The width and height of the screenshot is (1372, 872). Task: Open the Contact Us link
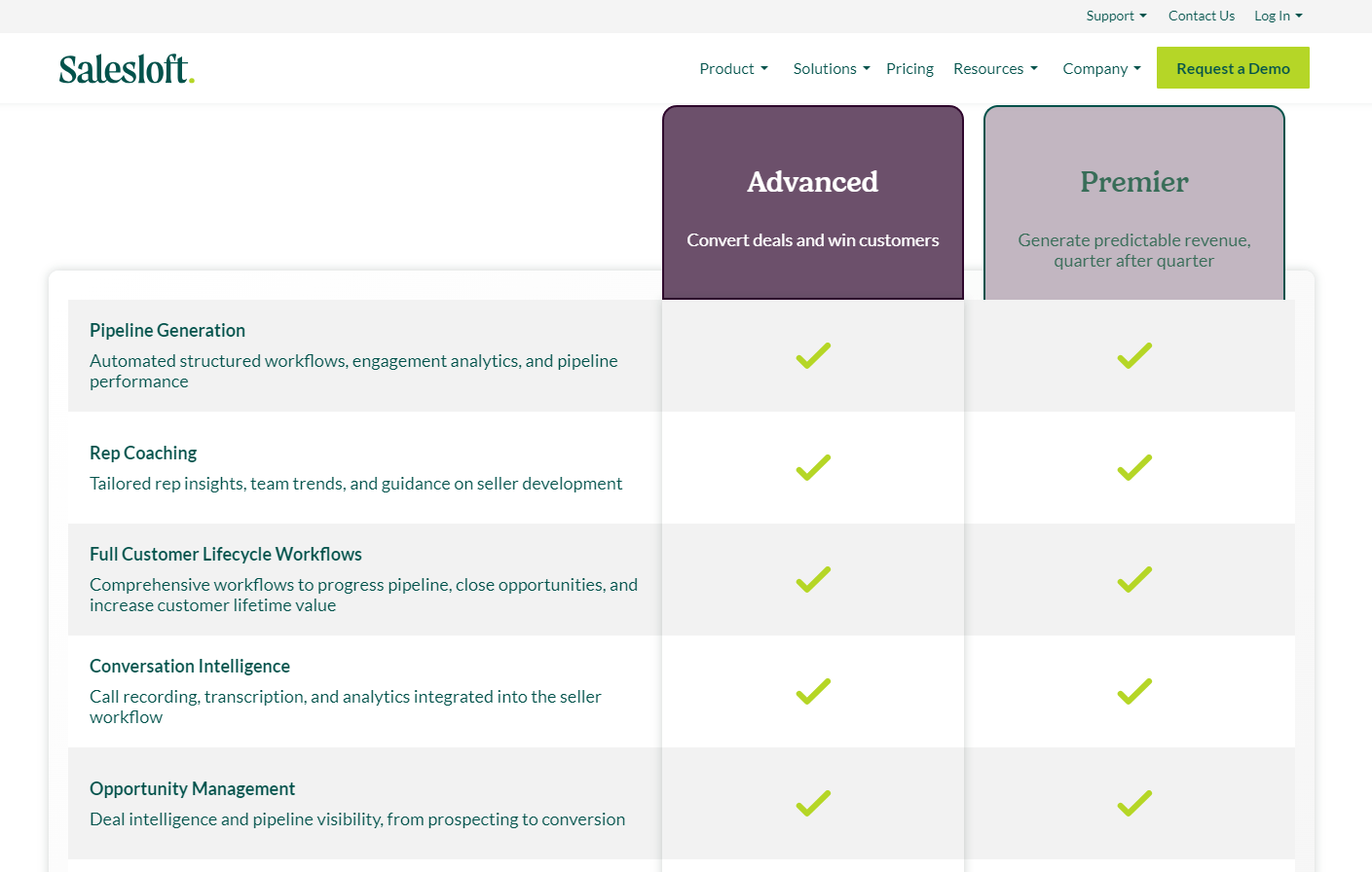coord(1202,16)
